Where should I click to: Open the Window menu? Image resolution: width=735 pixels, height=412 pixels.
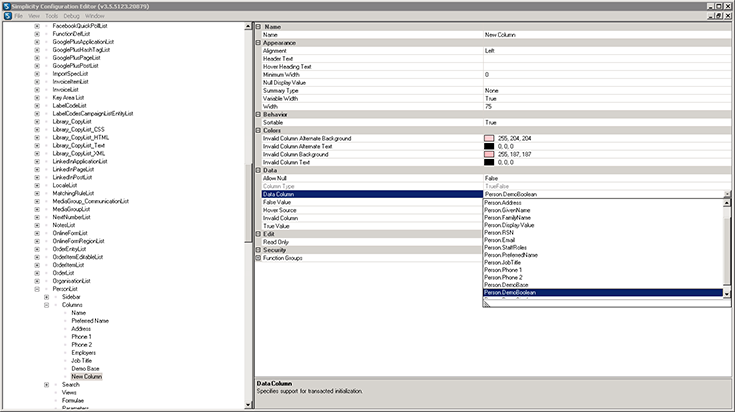tap(95, 16)
